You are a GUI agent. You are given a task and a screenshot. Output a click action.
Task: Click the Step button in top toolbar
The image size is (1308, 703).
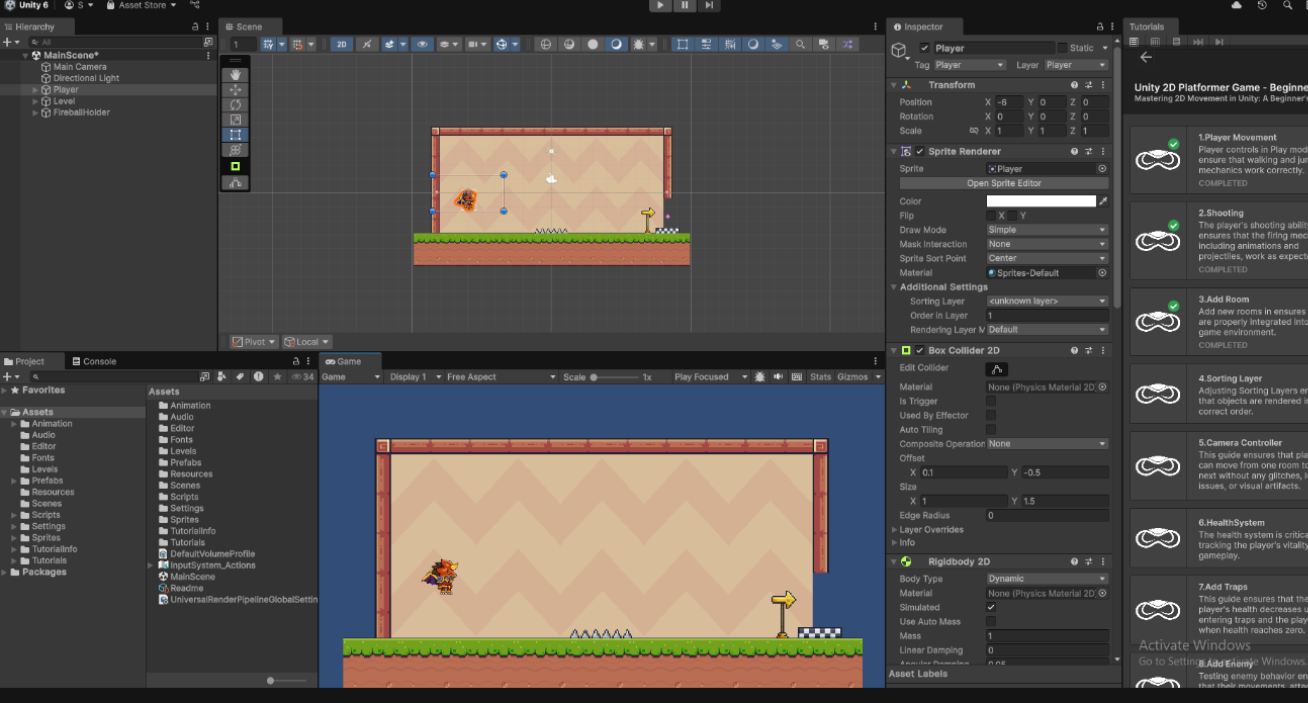708,6
